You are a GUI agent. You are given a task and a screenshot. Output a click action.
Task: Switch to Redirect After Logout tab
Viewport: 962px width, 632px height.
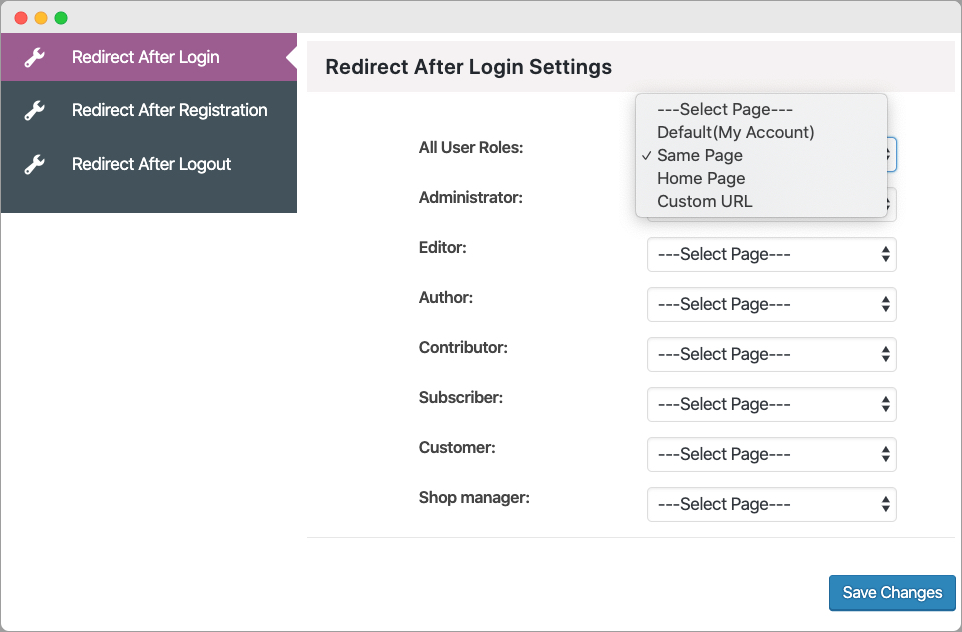151,164
